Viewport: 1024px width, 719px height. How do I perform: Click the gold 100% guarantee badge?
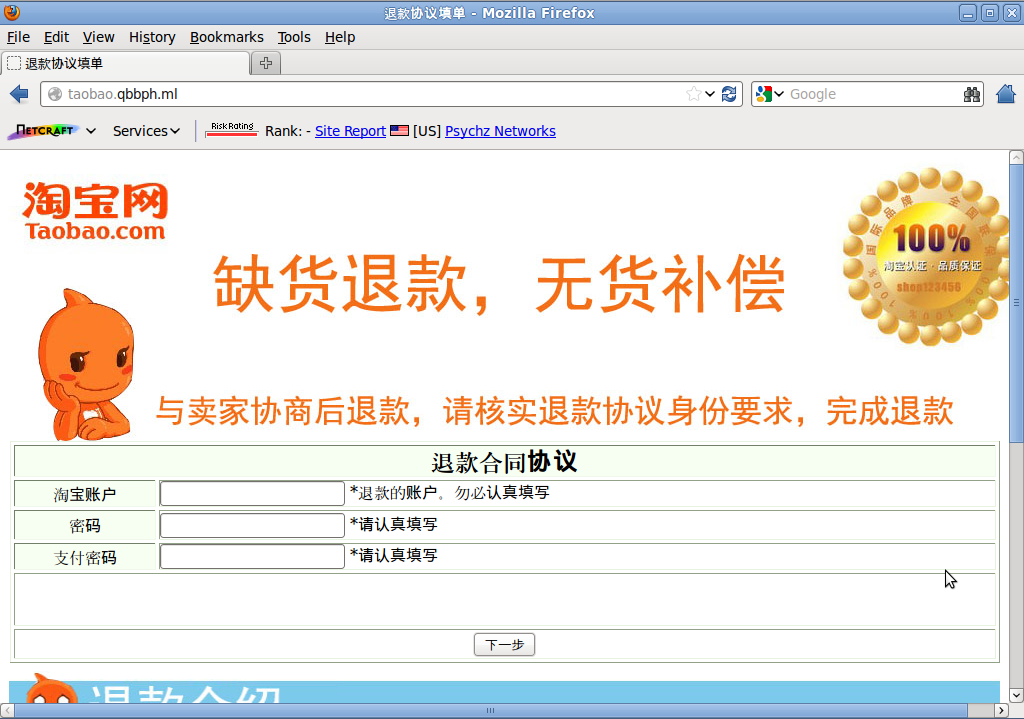pos(926,256)
